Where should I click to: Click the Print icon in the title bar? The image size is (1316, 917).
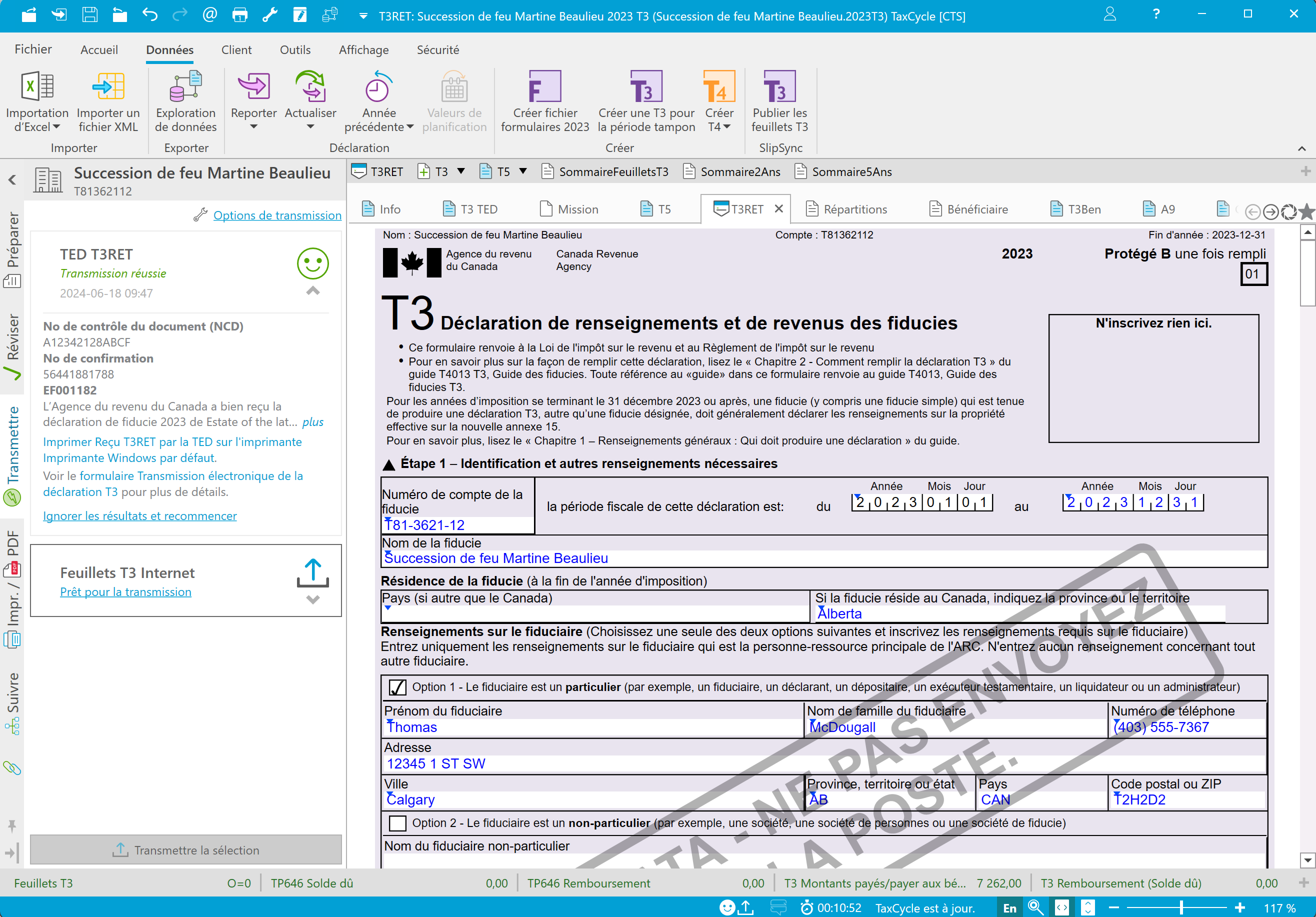tap(239, 15)
